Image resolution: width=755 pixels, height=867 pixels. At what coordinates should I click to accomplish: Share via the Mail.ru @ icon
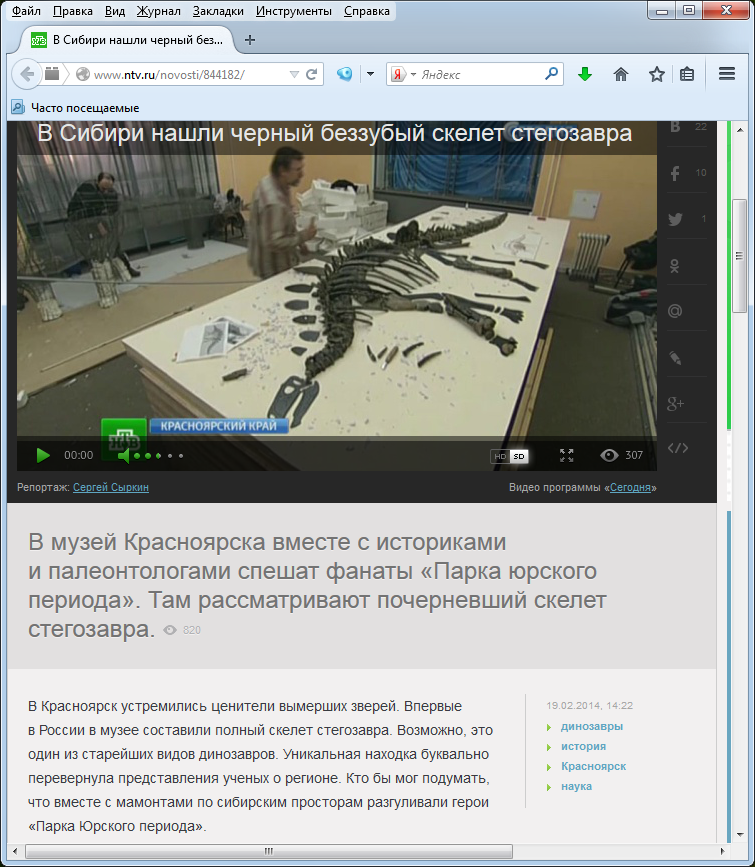(x=675, y=311)
